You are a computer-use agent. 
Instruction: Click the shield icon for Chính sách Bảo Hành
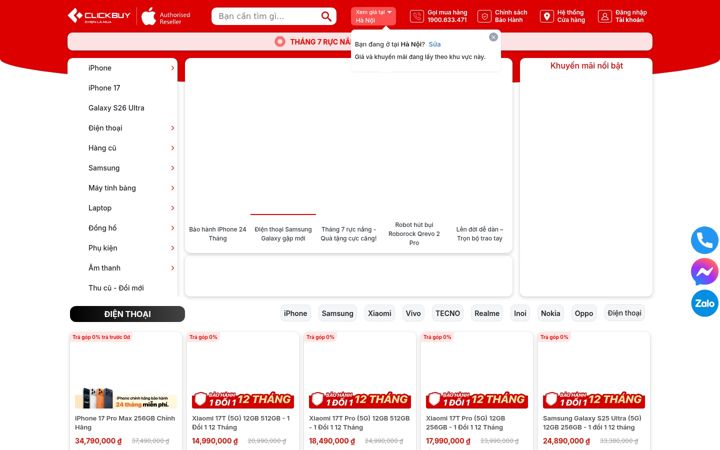pyautogui.click(x=484, y=17)
